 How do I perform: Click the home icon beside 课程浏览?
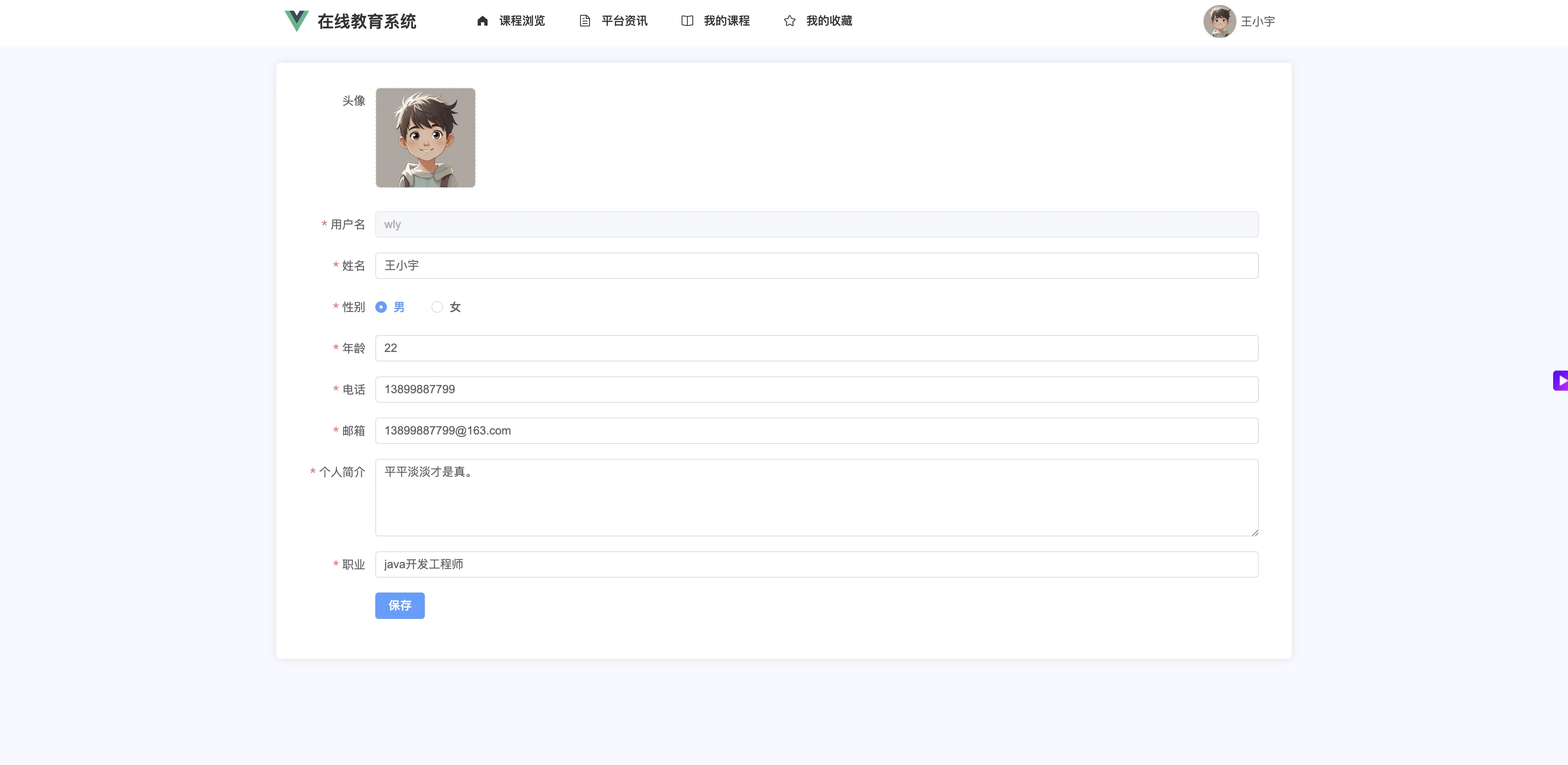(x=482, y=21)
